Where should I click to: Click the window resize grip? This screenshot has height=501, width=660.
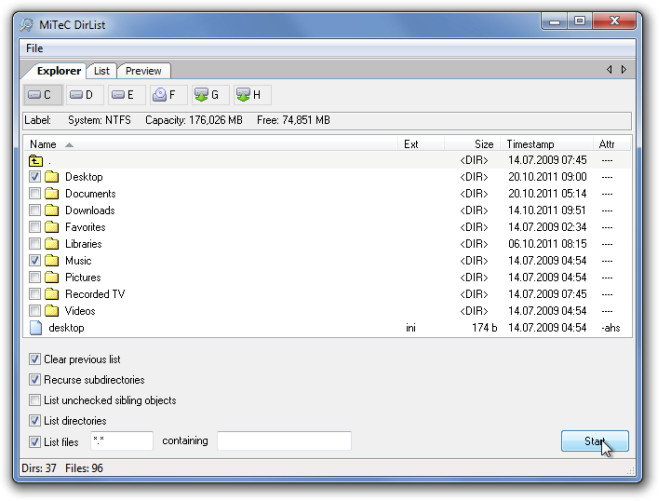[630, 470]
